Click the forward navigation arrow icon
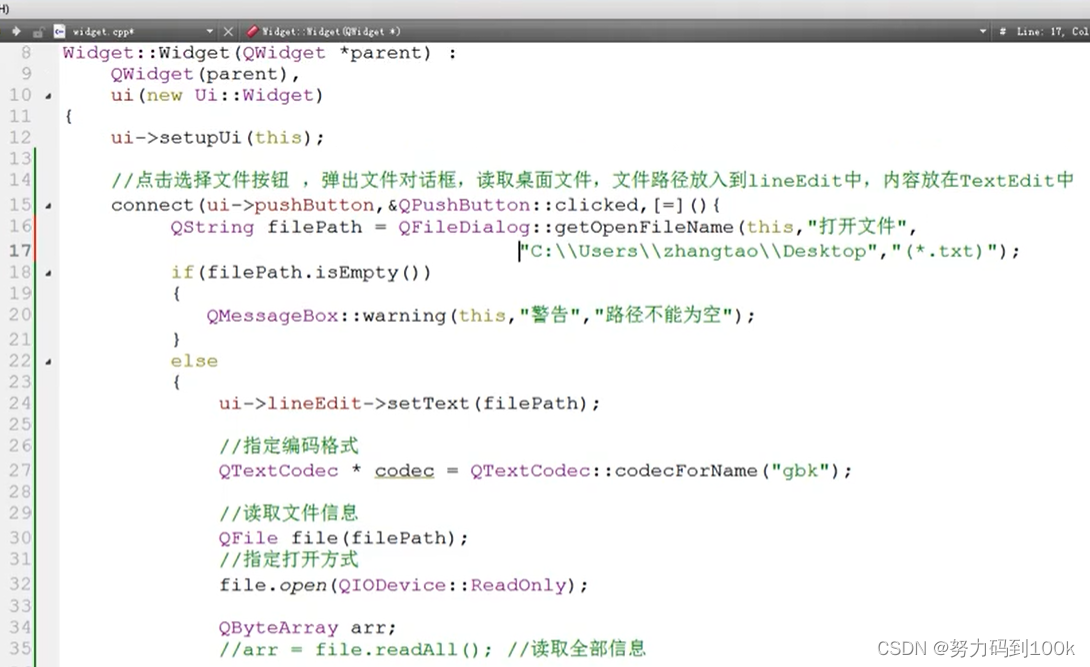 pos(17,31)
